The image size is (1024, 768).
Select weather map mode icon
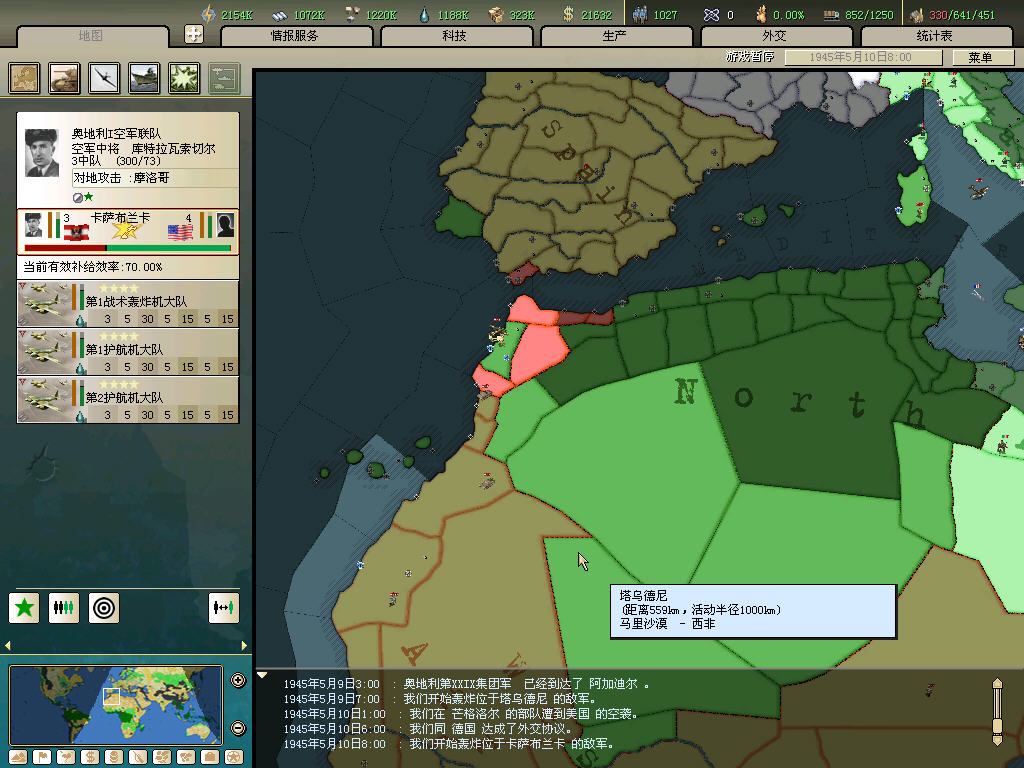[66, 757]
